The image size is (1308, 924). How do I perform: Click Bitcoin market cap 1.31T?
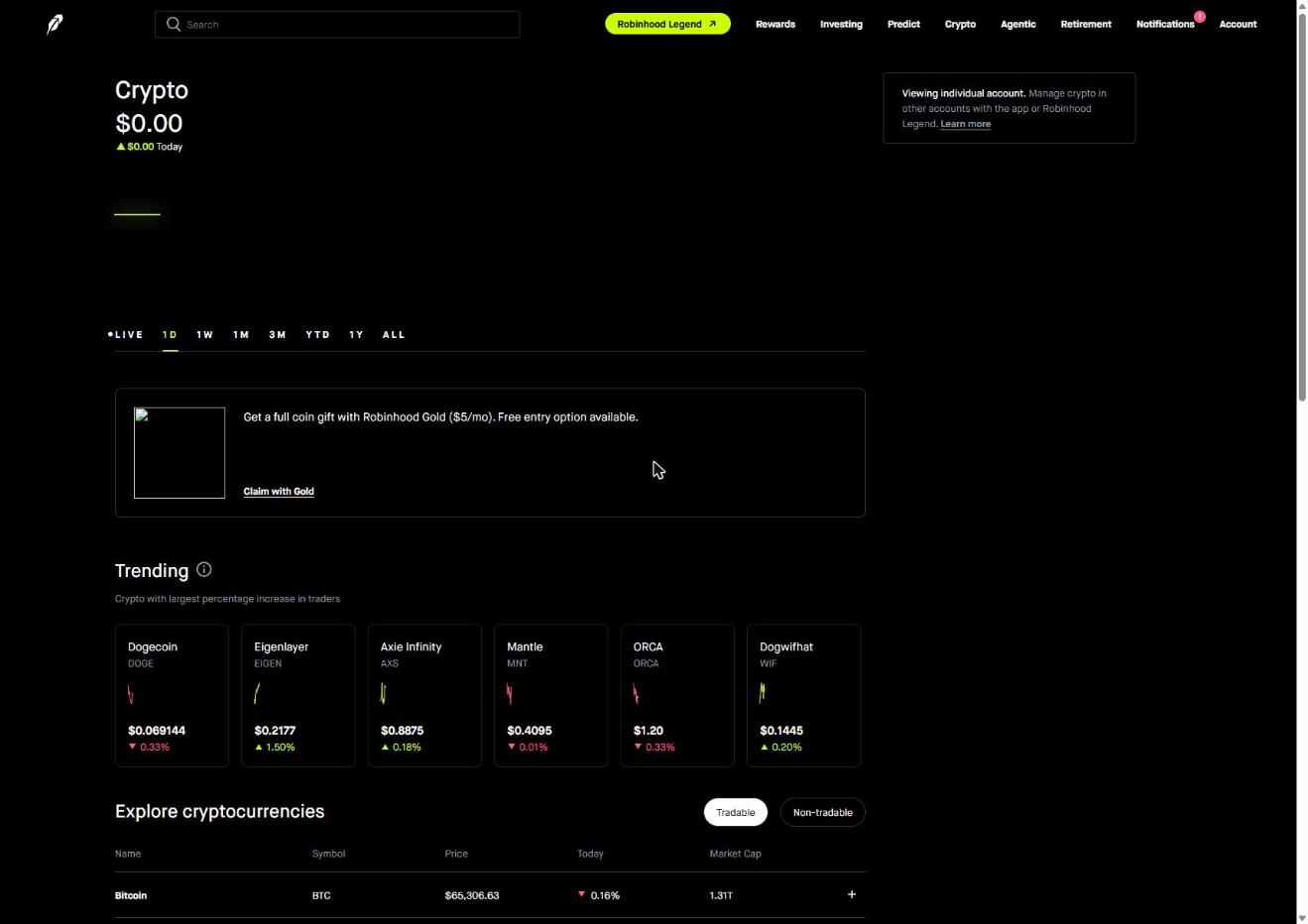click(721, 895)
